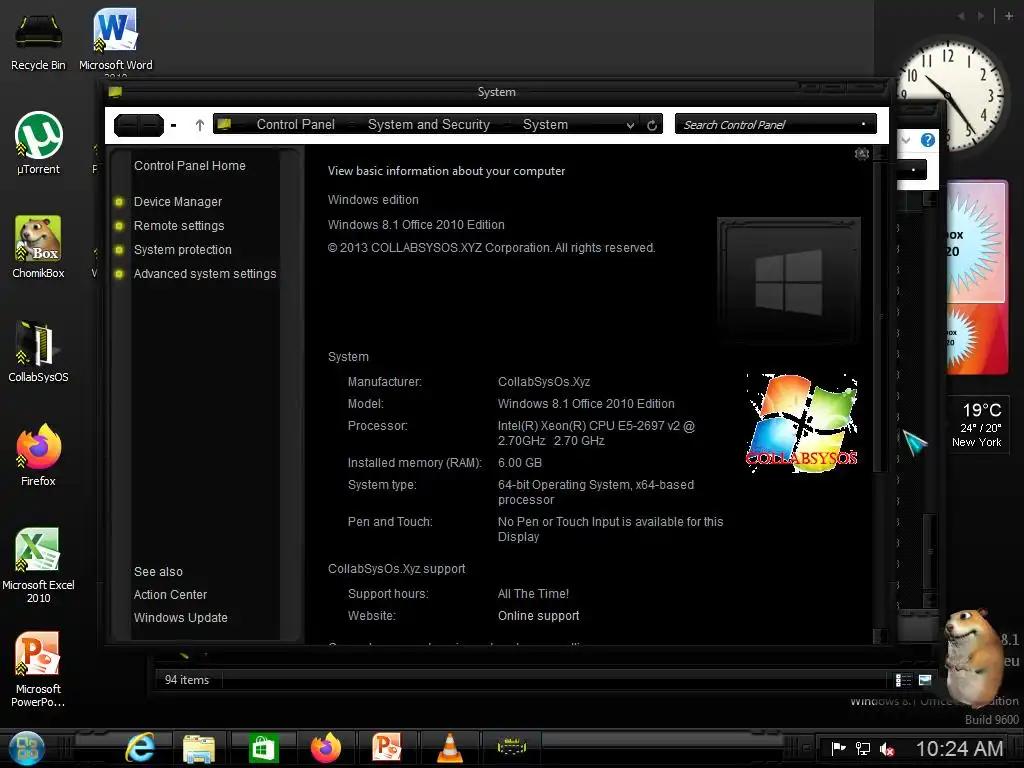1024x768 pixels.
Task: Open the Action Center flag tray icon
Action: [x=839, y=748]
